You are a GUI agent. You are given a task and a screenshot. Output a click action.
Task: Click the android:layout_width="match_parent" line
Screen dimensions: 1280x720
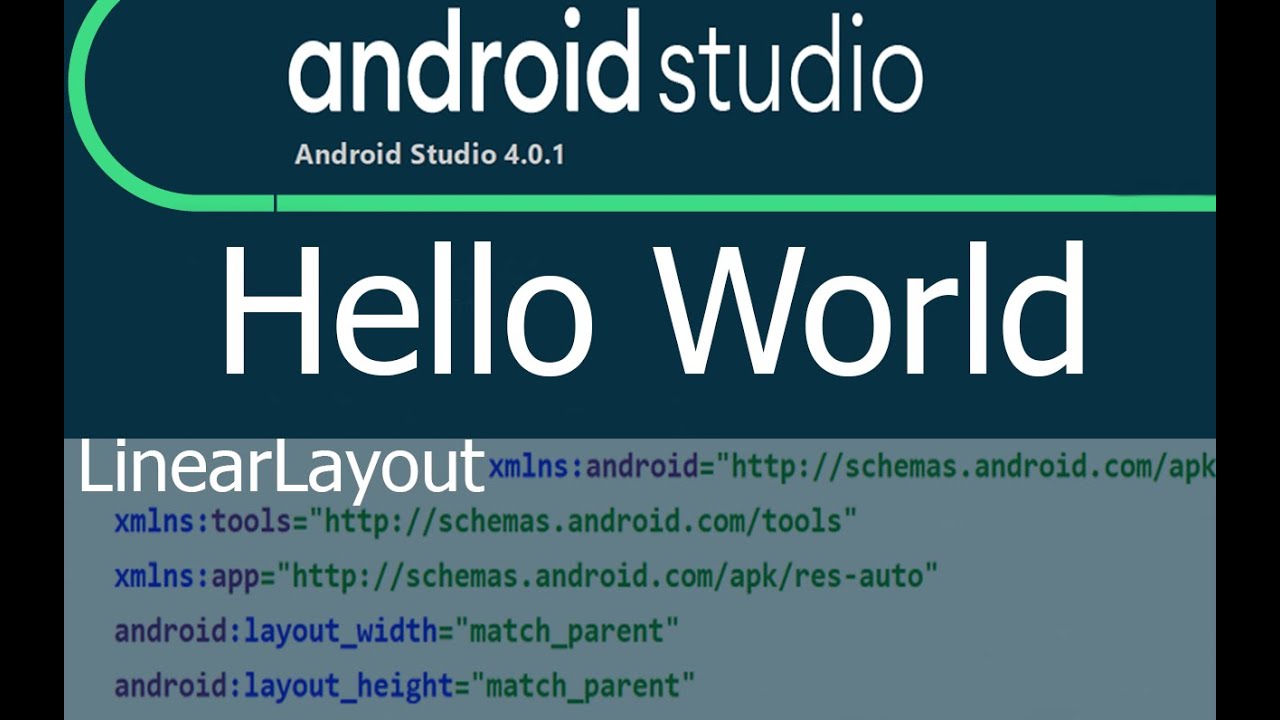pos(396,632)
